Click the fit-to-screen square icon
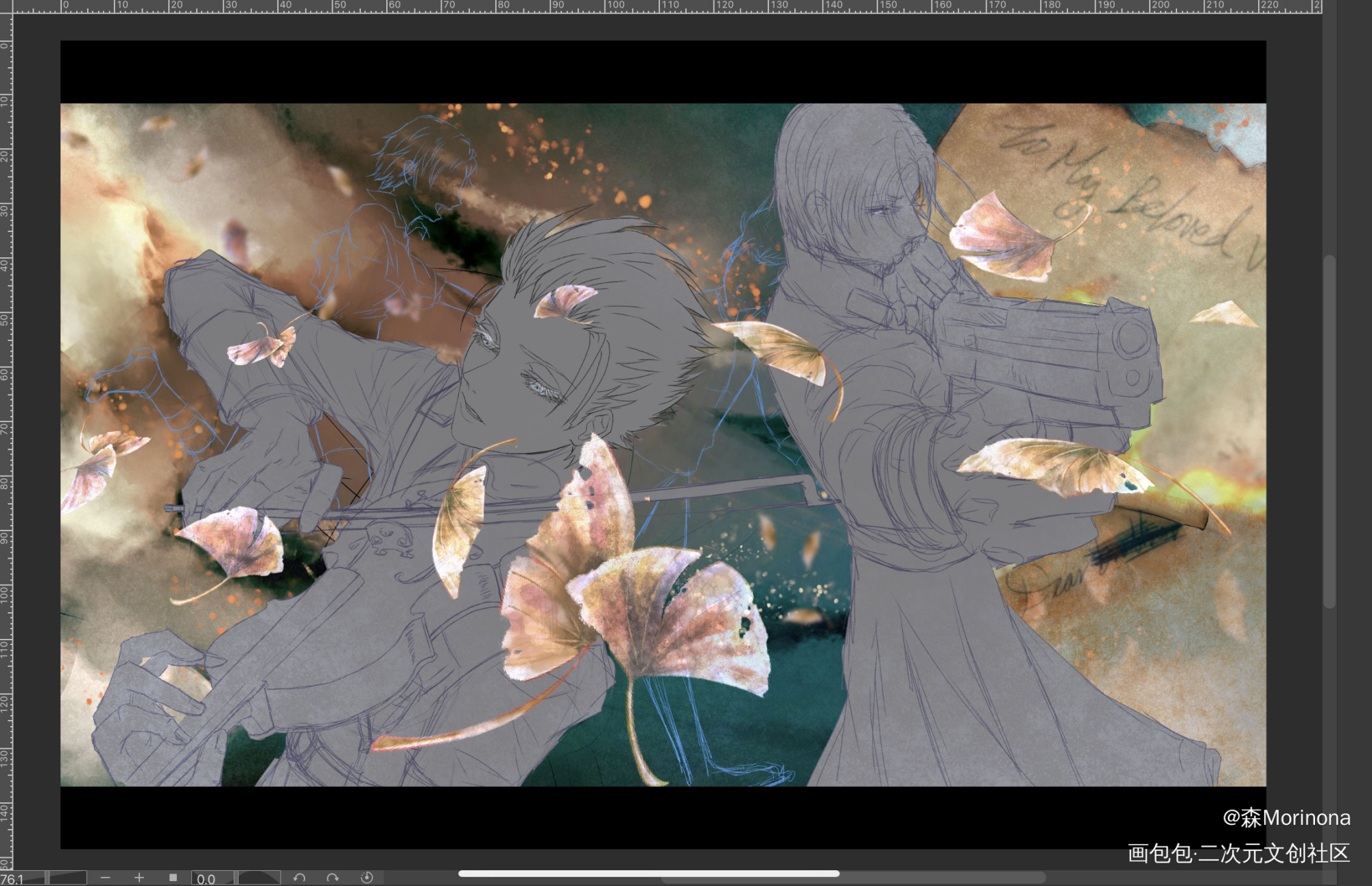Viewport: 1372px width, 886px height. [173, 878]
